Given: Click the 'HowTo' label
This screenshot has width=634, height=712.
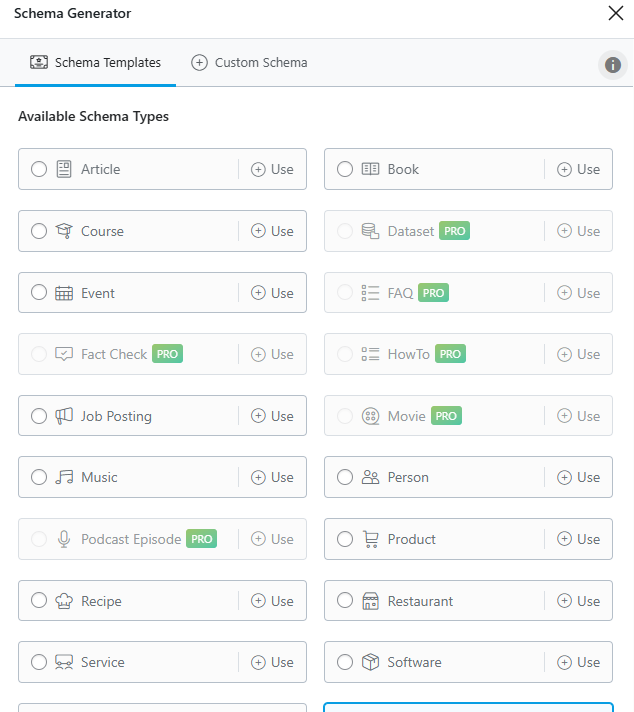Looking at the screenshot, I should click(x=408, y=354).
